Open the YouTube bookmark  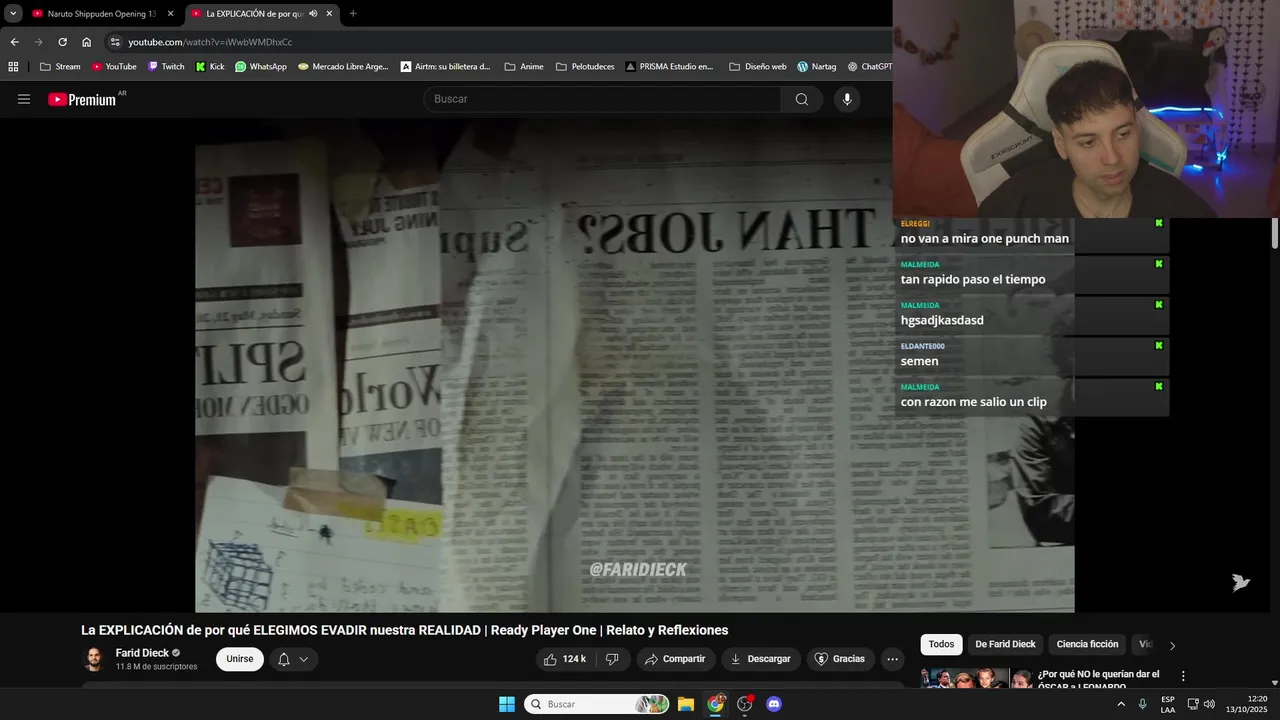click(114, 67)
